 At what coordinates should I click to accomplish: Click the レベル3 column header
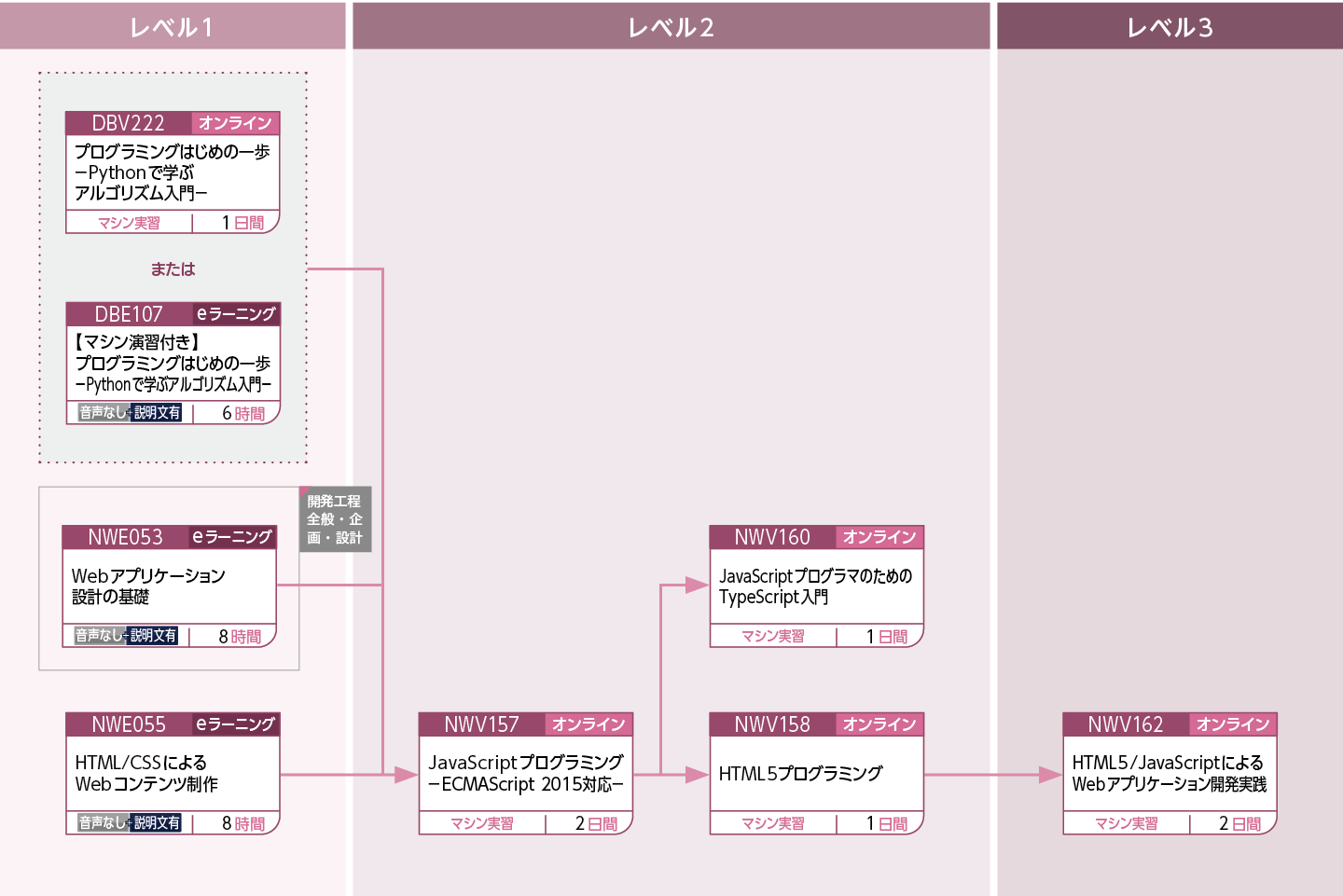(1170, 26)
